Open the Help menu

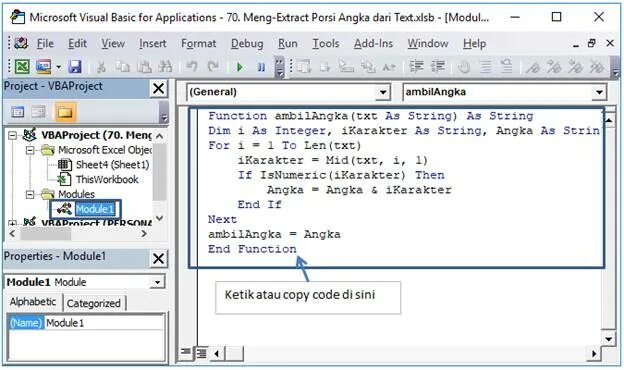(474, 43)
